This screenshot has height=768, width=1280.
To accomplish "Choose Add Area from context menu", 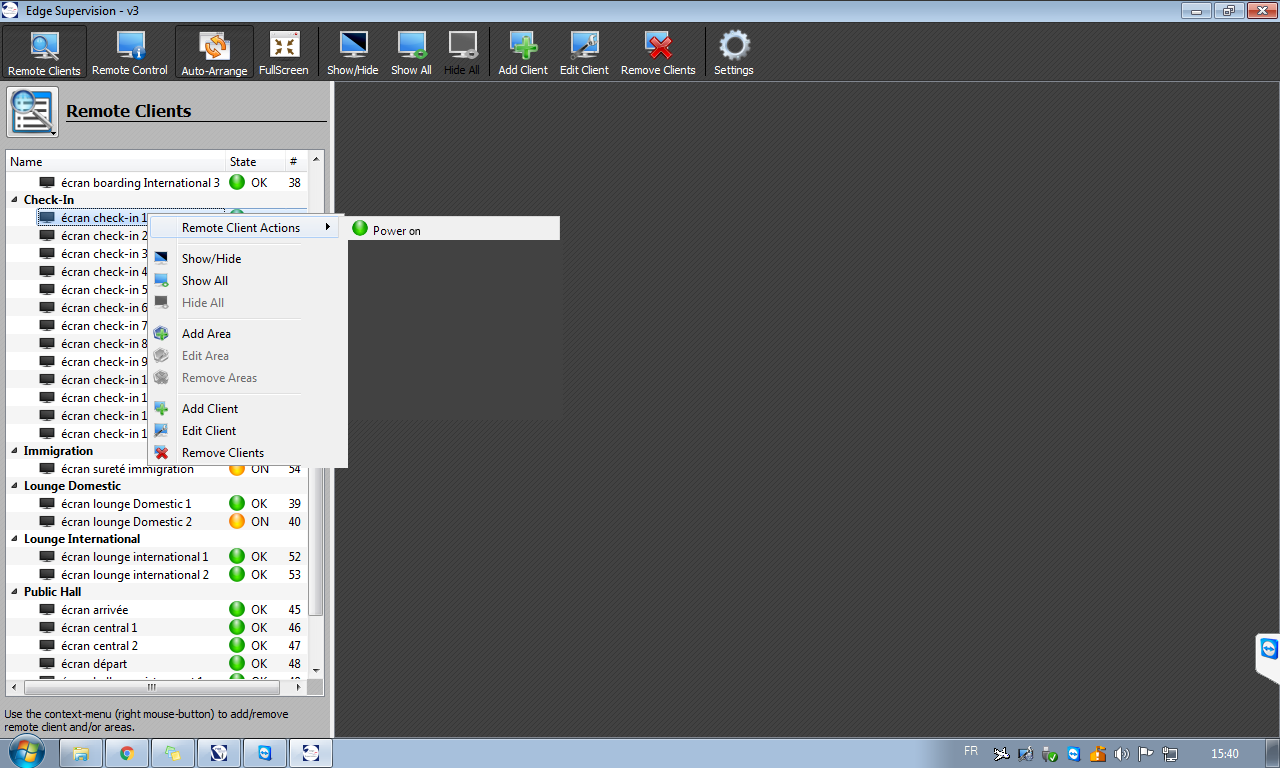I will point(206,334).
